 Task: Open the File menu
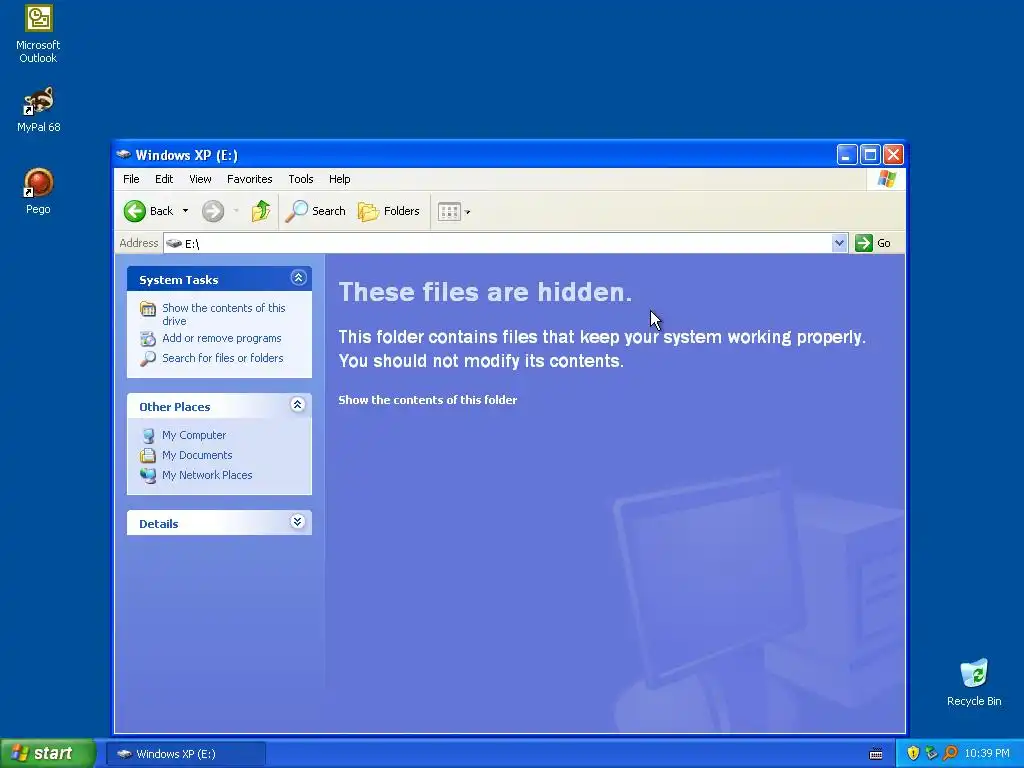pos(131,179)
